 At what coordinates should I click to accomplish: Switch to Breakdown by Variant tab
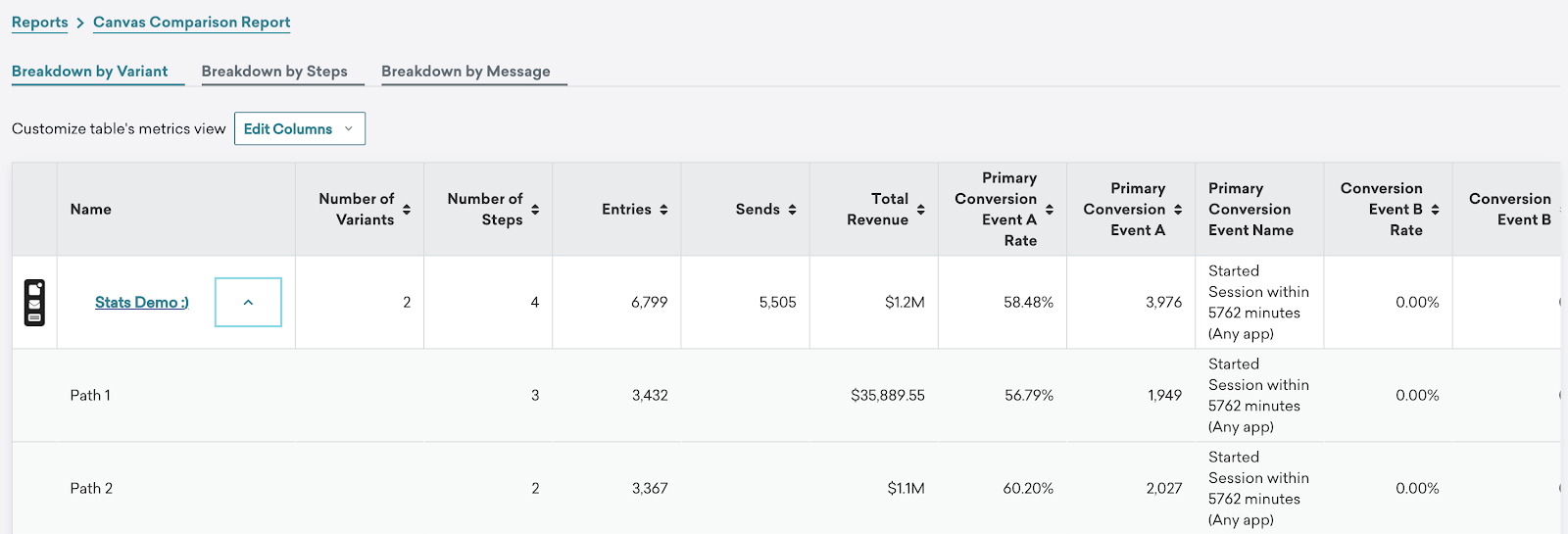click(x=90, y=72)
